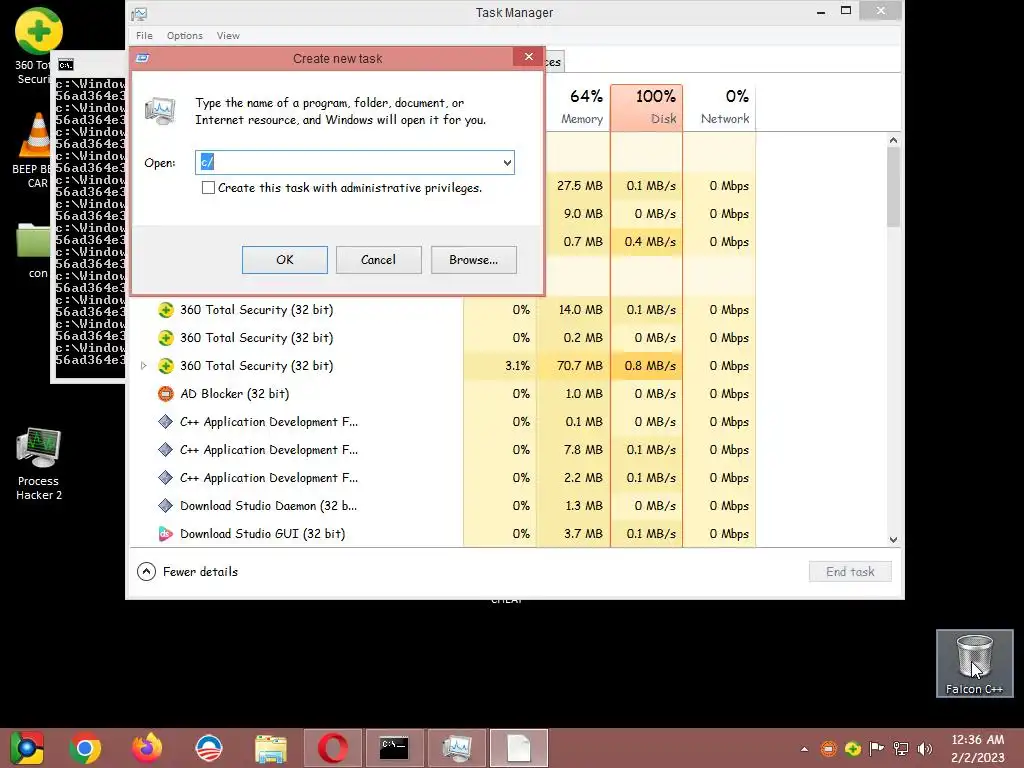Screen dimensions: 1024x768
Task: Click the Download Studio GUI process icon
Action: pos(166,534)
